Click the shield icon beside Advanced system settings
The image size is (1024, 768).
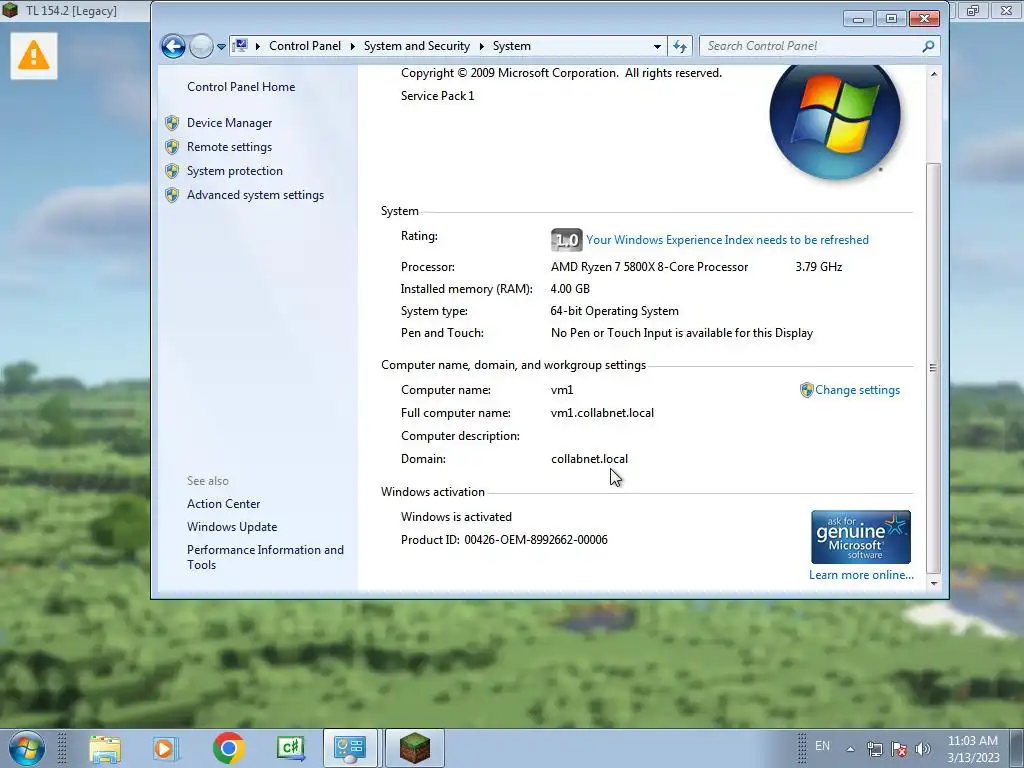[x=172, y=195]
